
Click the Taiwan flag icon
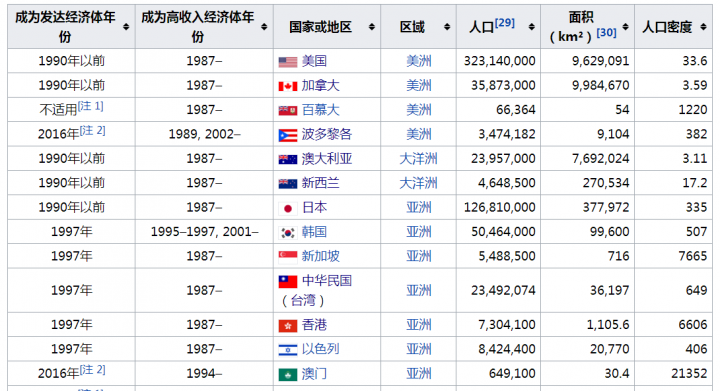coord(288,281)
